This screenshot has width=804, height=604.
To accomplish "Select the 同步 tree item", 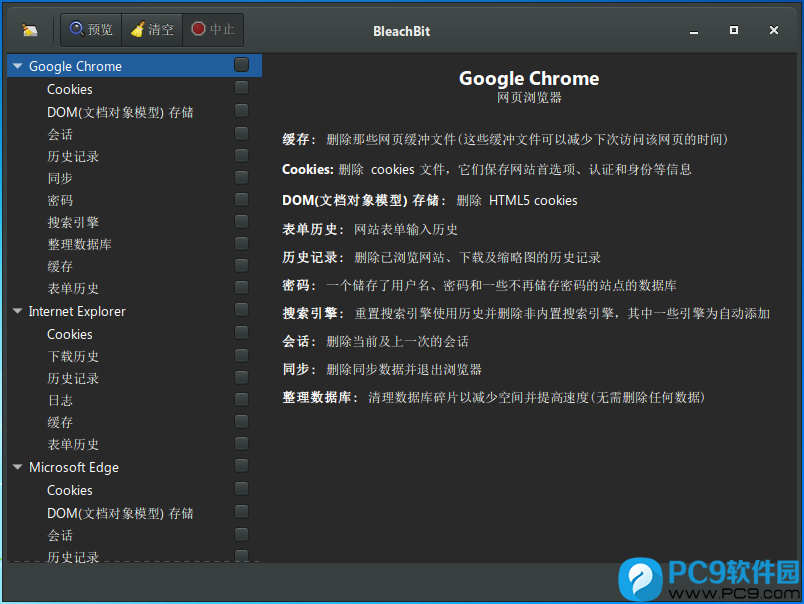I will 60,178.
